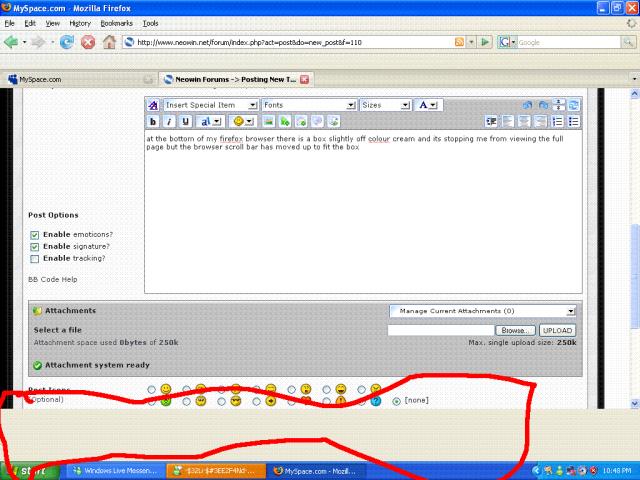The width and height of the screenshot is (640, 480).
Task: Open the font color A dropdown
Action: click(x=428, y=105)
